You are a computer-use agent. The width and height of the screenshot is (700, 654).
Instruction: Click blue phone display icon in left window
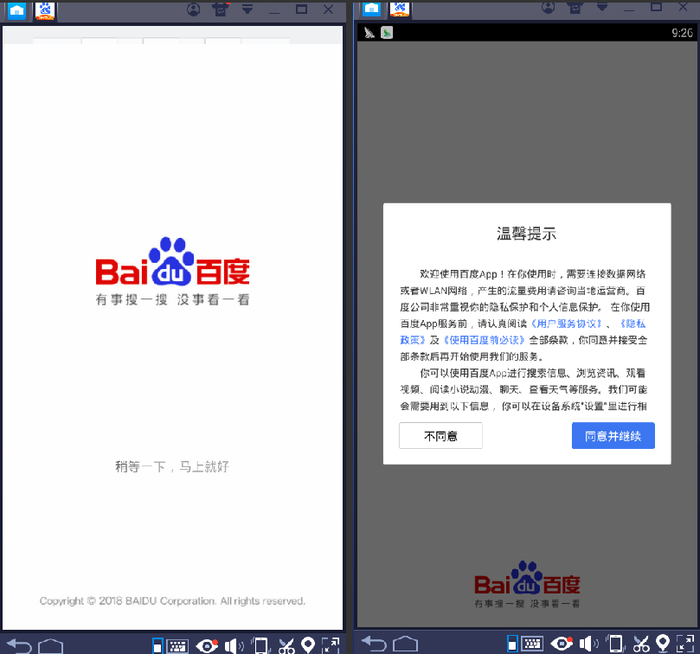(157, 646)
